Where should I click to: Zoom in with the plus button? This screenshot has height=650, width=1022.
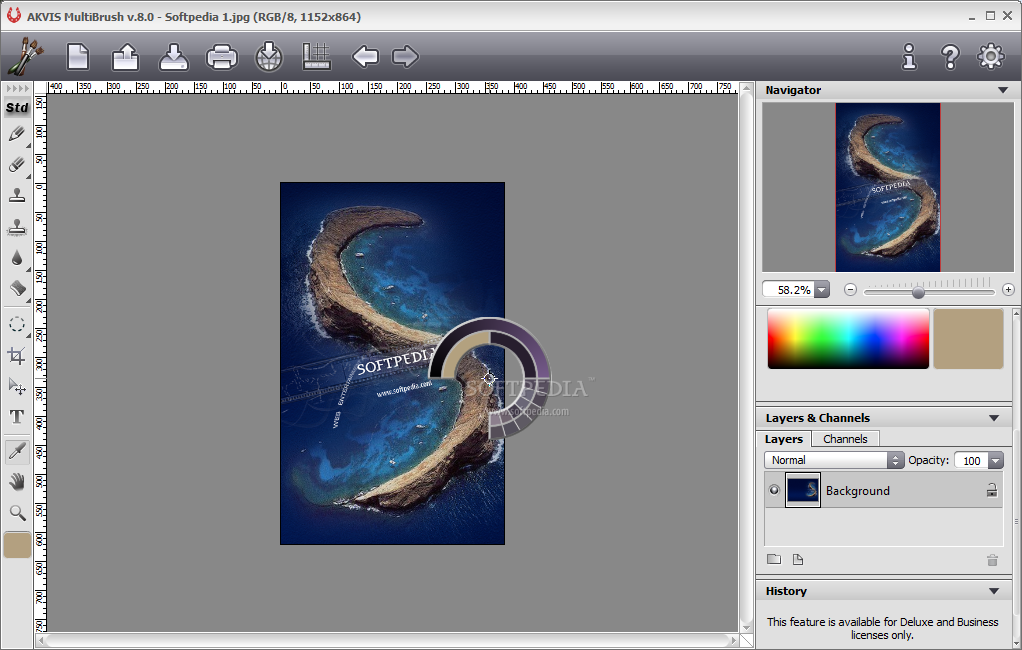(1008, 289)
